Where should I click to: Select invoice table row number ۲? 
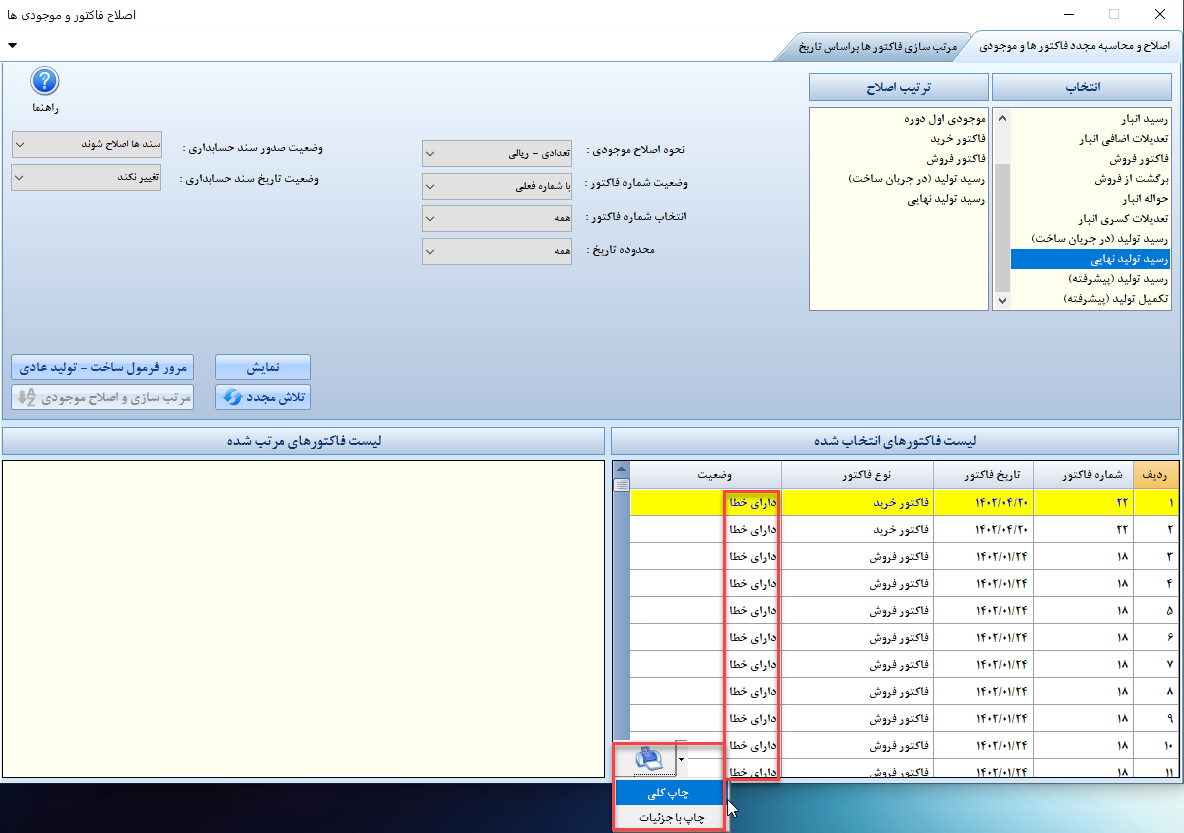[903, 529]
